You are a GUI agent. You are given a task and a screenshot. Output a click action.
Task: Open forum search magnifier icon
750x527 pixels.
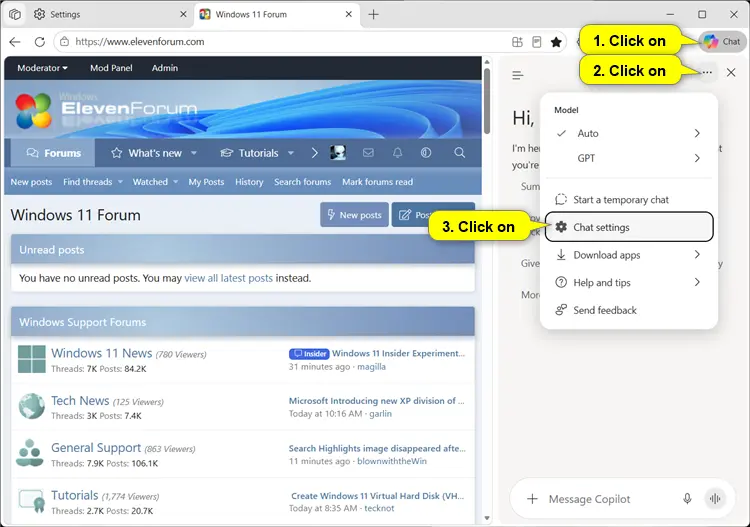[x=459, y=153]
